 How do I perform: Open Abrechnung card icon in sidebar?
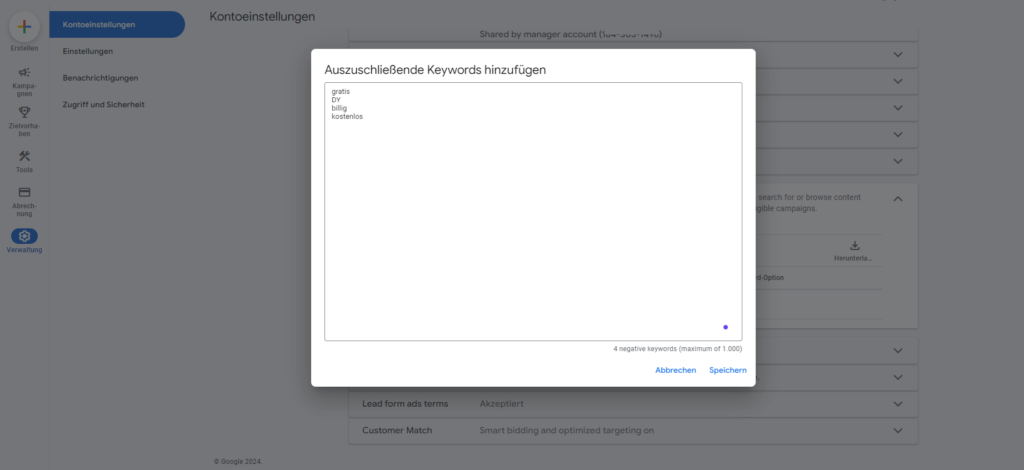(24, 193)
